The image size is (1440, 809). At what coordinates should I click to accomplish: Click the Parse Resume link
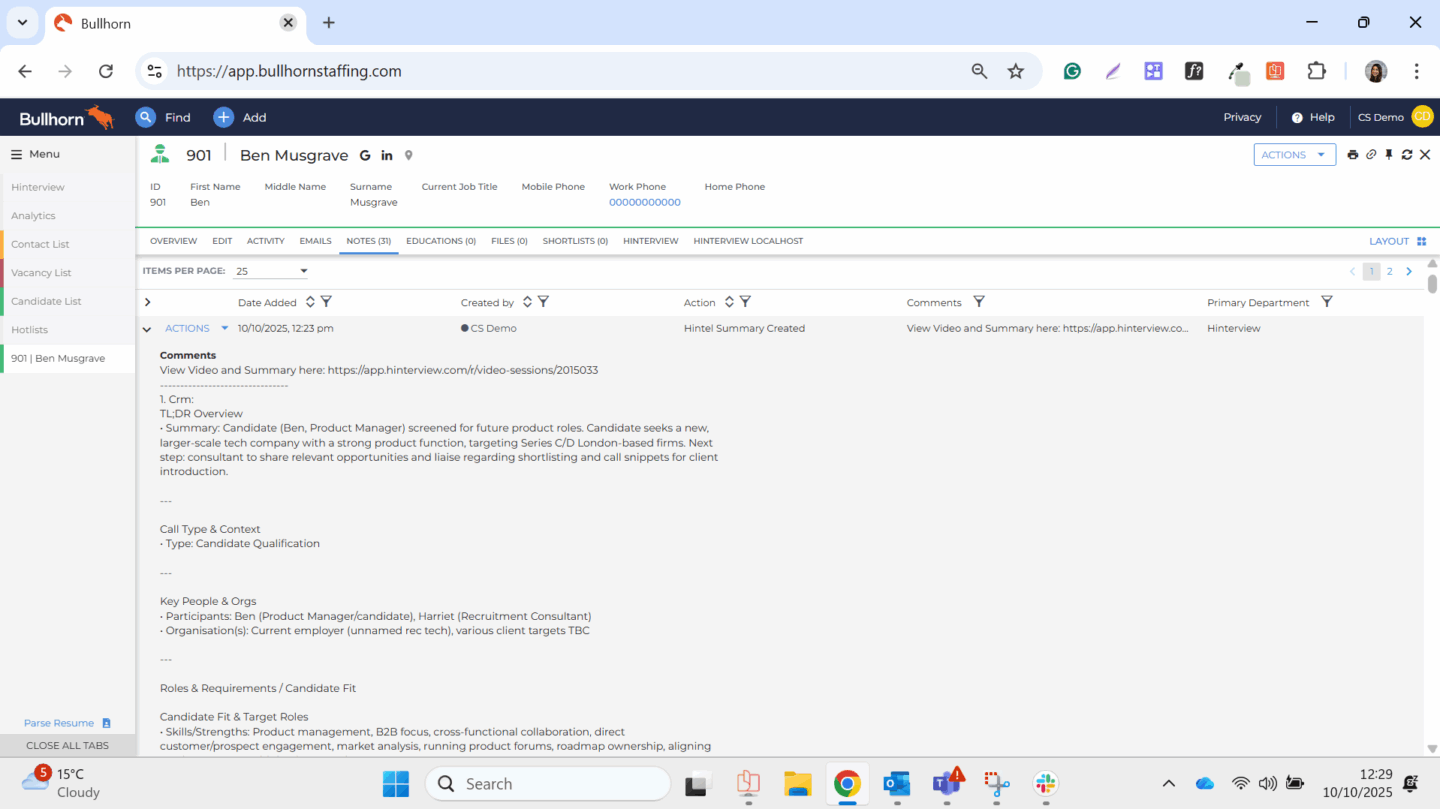point(60,722)
